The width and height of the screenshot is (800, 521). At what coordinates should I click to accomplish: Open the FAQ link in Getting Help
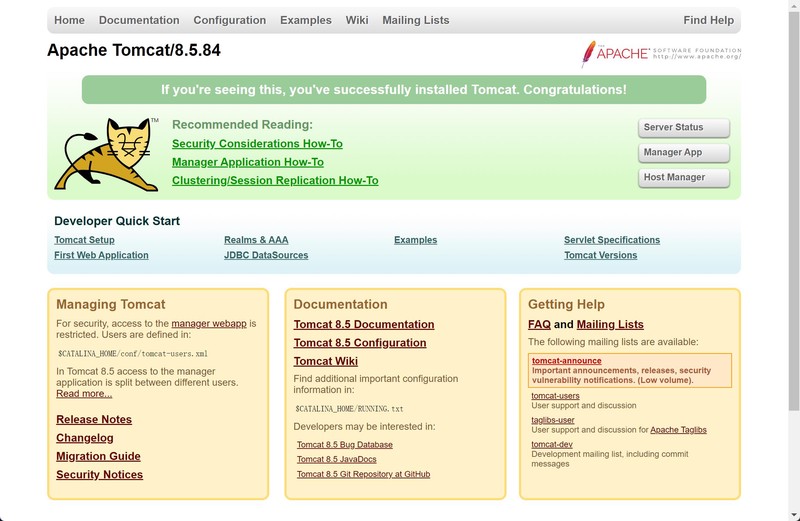click(x=539, y=325)
